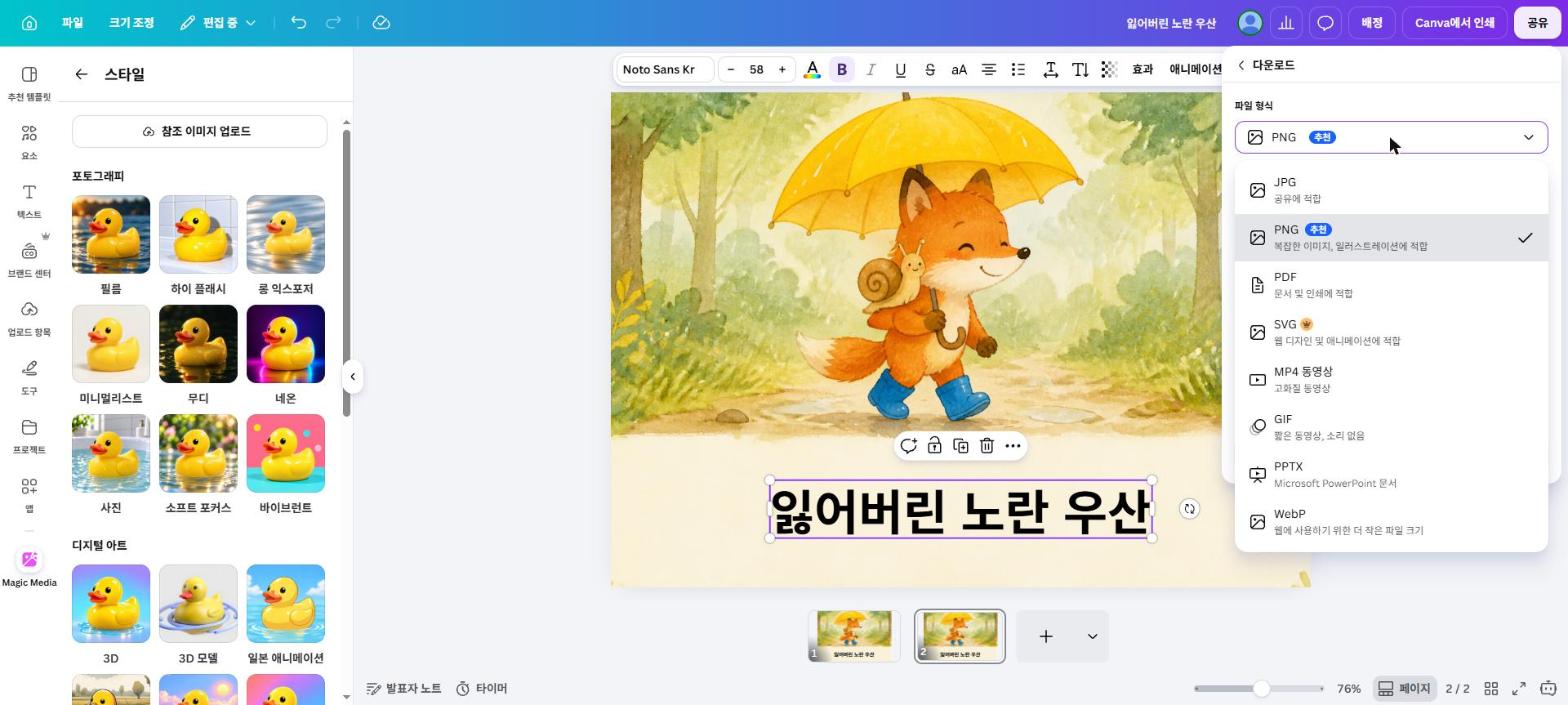Image resolution: width=1568 pixels, height=705 pixels.
Task: Go back from 스타일 panel
Action: (81, 74)
